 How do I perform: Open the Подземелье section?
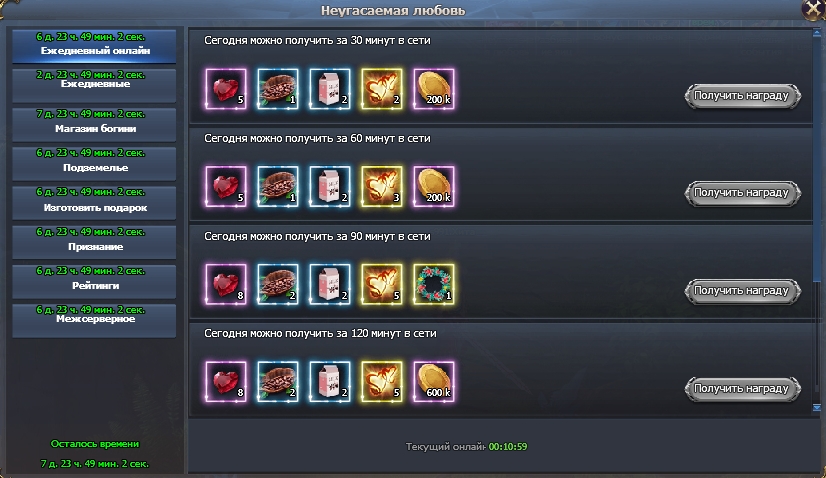pos(94,163)
